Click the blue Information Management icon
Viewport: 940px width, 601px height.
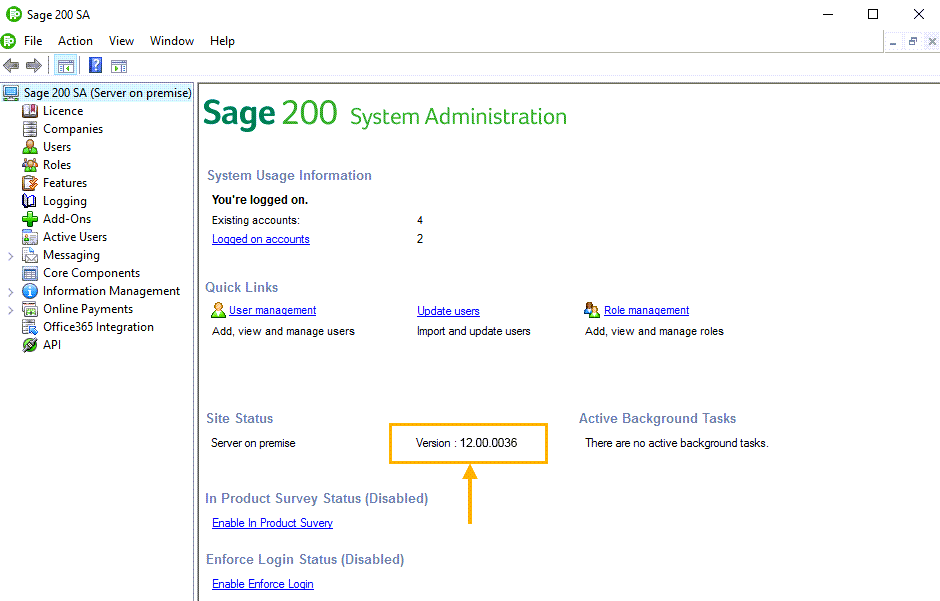tap(29, 291)
